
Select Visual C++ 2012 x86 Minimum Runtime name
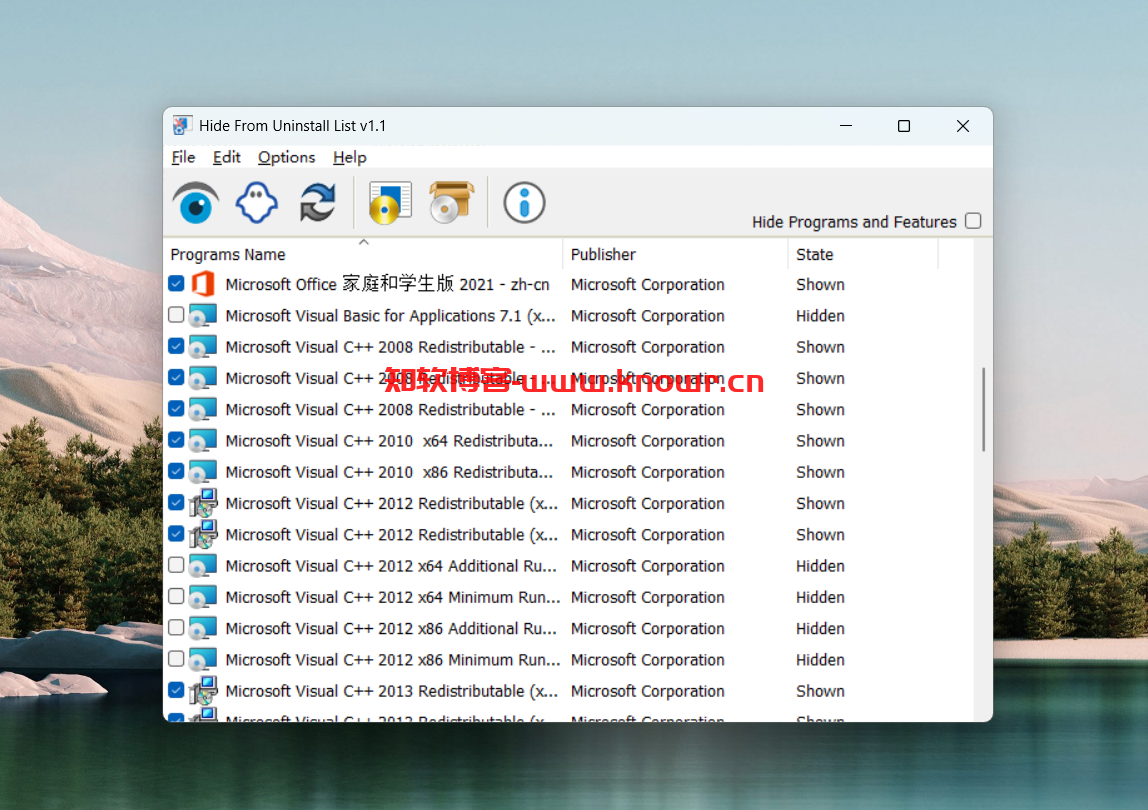[392, 660]
